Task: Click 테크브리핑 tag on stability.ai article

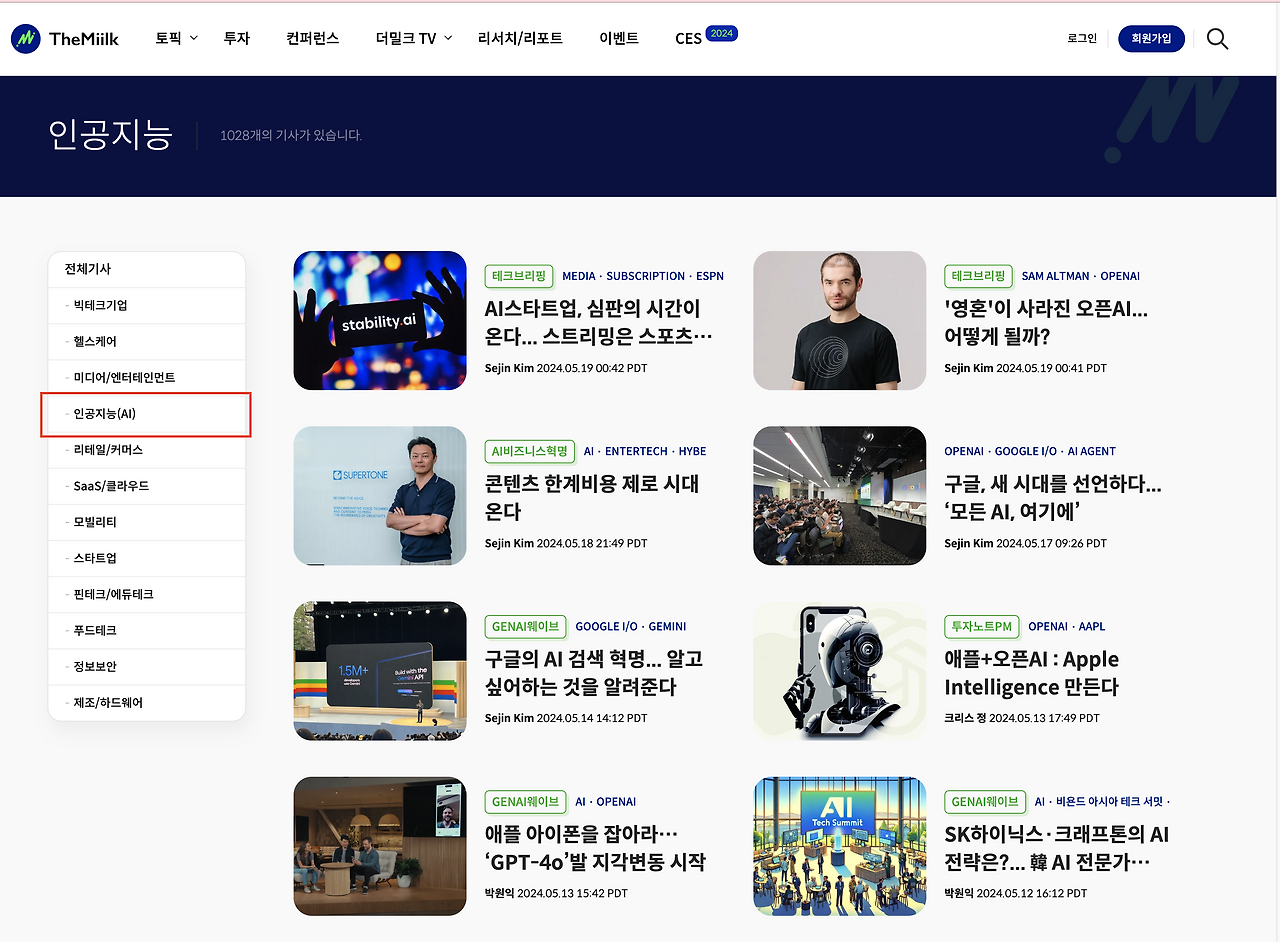Action: pos(518,276)
